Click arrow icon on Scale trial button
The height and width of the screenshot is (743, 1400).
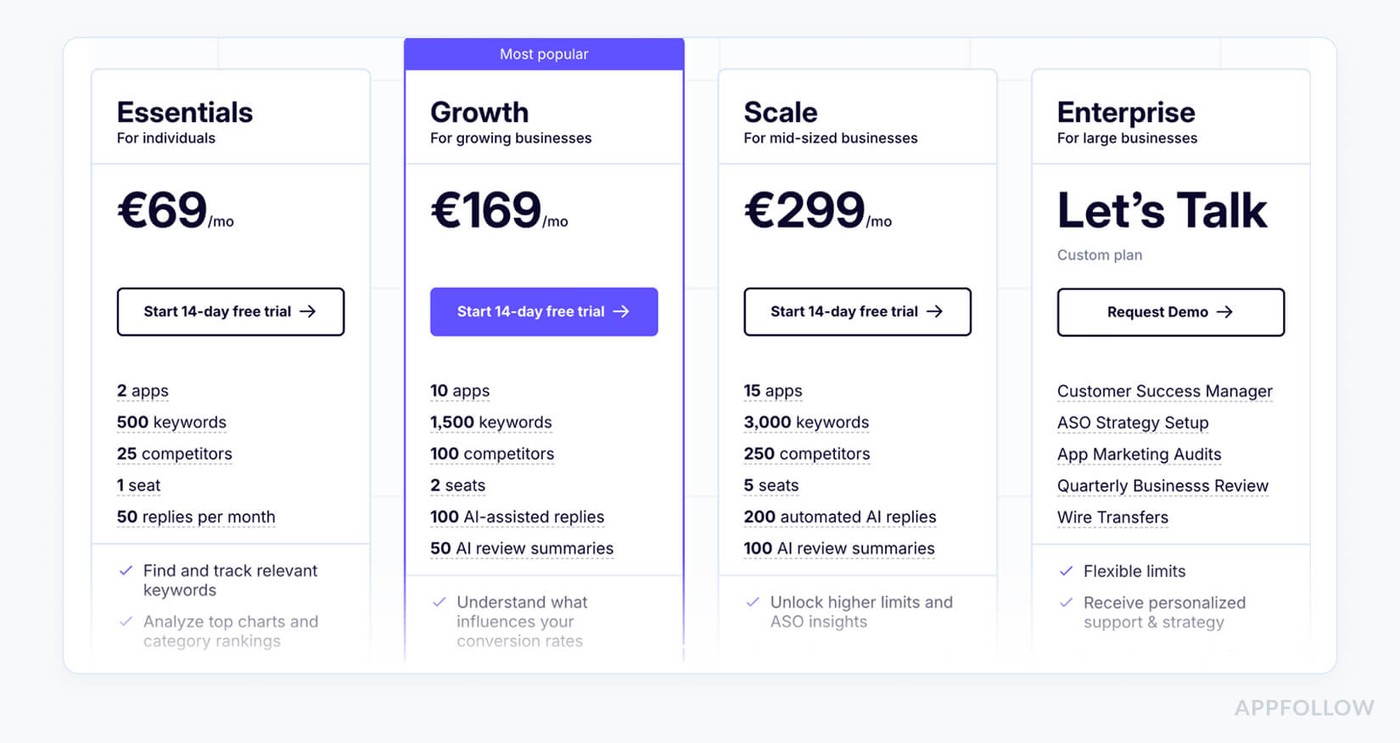935,312
